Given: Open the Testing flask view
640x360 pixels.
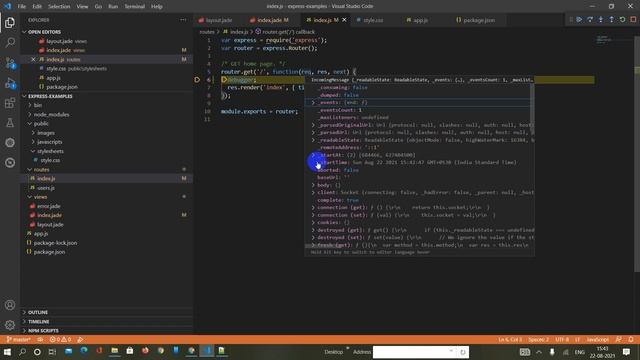Looking at the screenshot, I should click(x=10, y=123).
